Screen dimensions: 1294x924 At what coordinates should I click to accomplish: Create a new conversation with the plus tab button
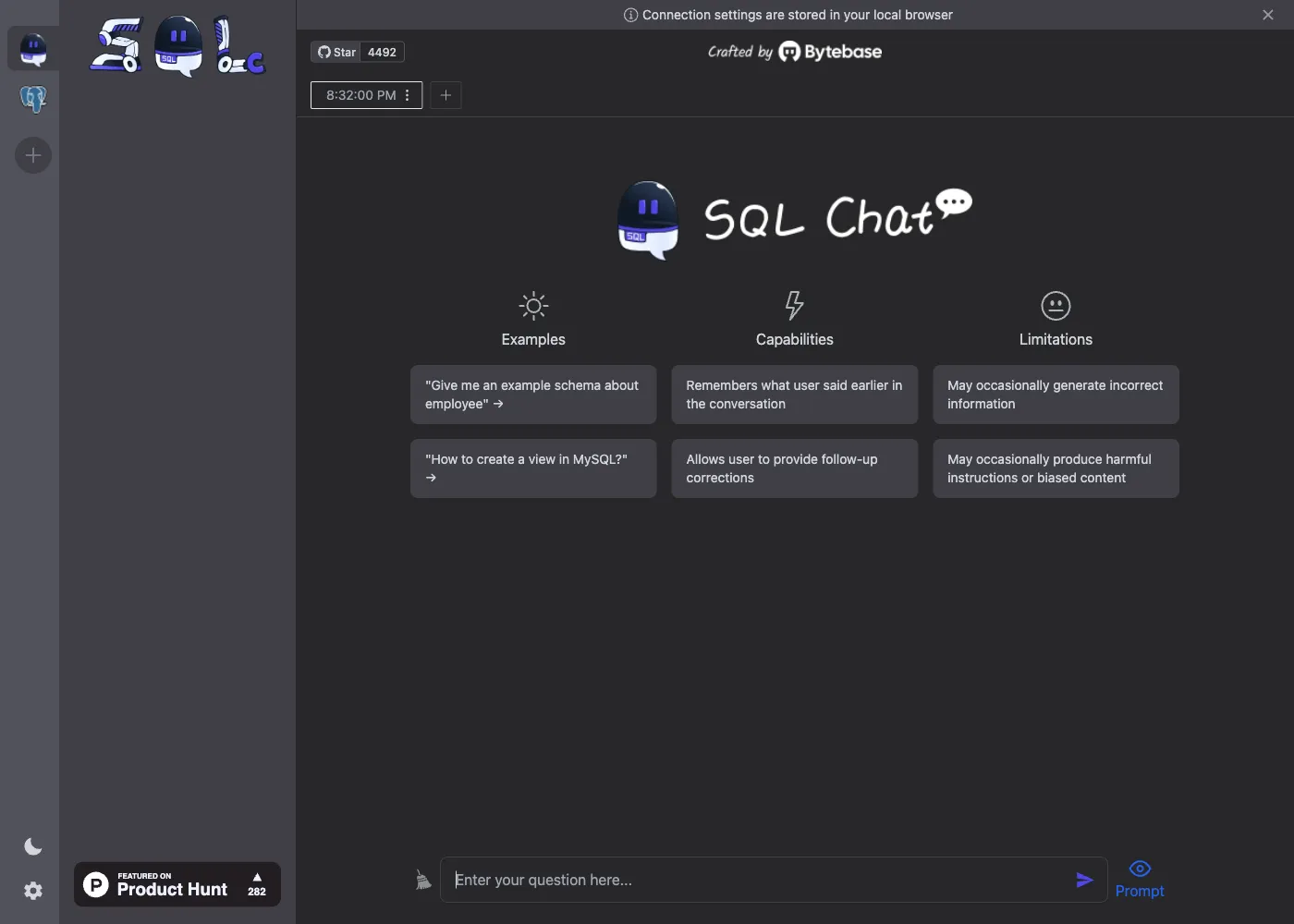(x=446, y=95)
